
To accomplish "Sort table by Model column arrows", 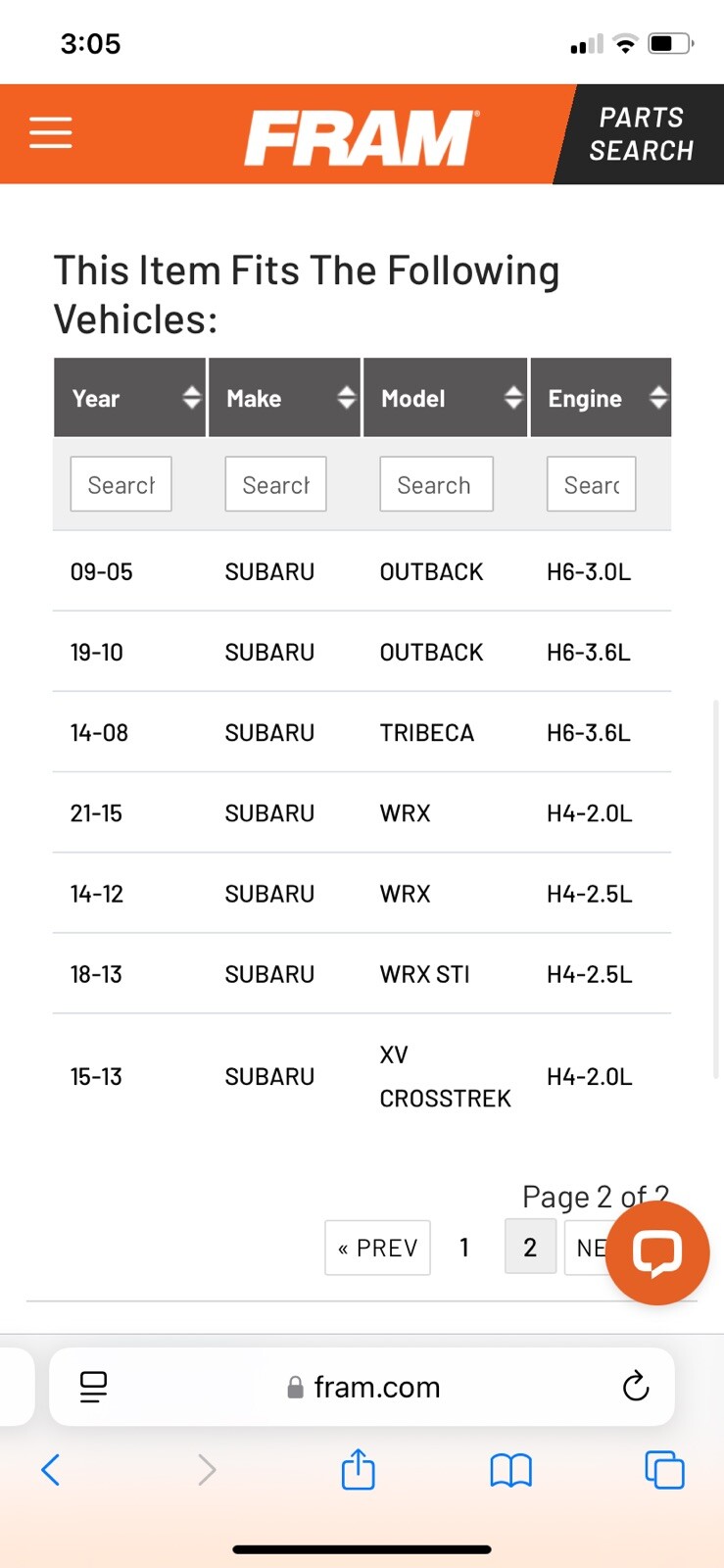I will (x=513, y=397).
